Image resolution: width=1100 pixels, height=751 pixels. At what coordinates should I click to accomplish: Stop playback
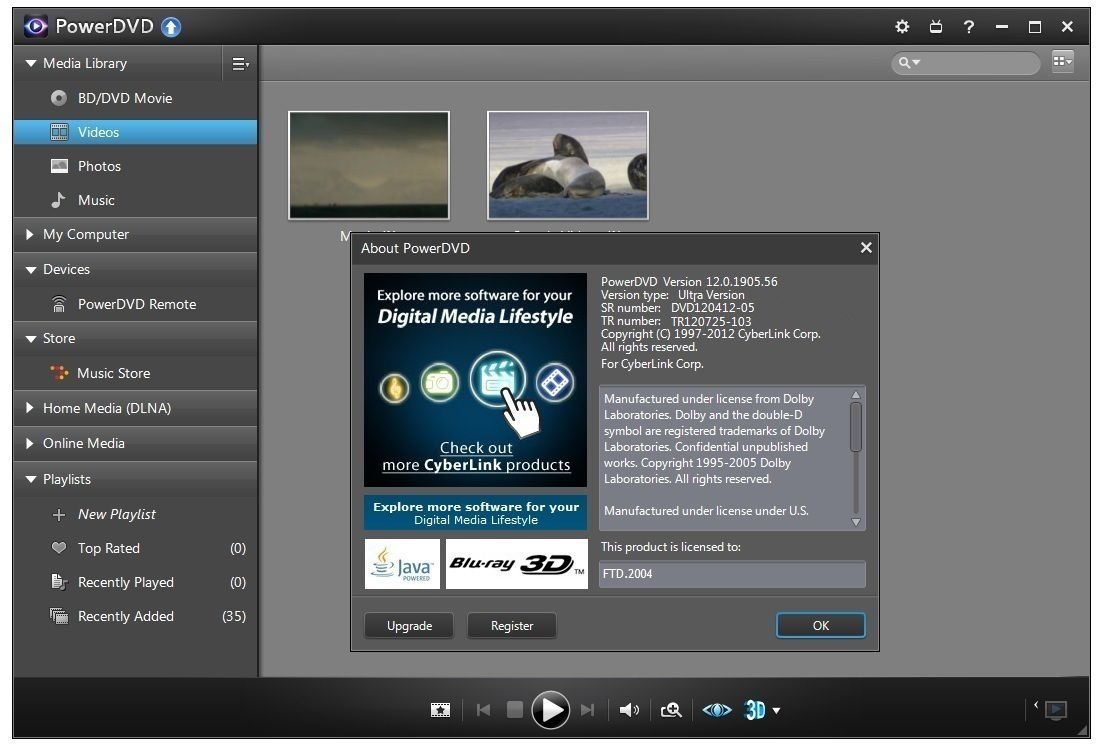(515, 710)
